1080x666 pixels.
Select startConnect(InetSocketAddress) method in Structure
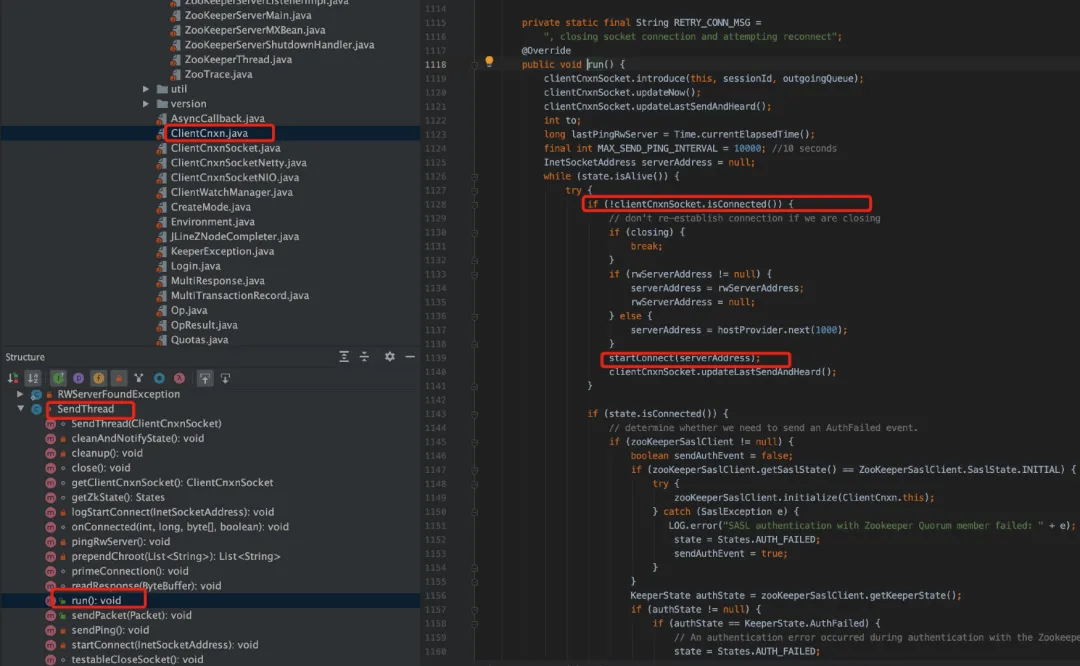[165, 645]
